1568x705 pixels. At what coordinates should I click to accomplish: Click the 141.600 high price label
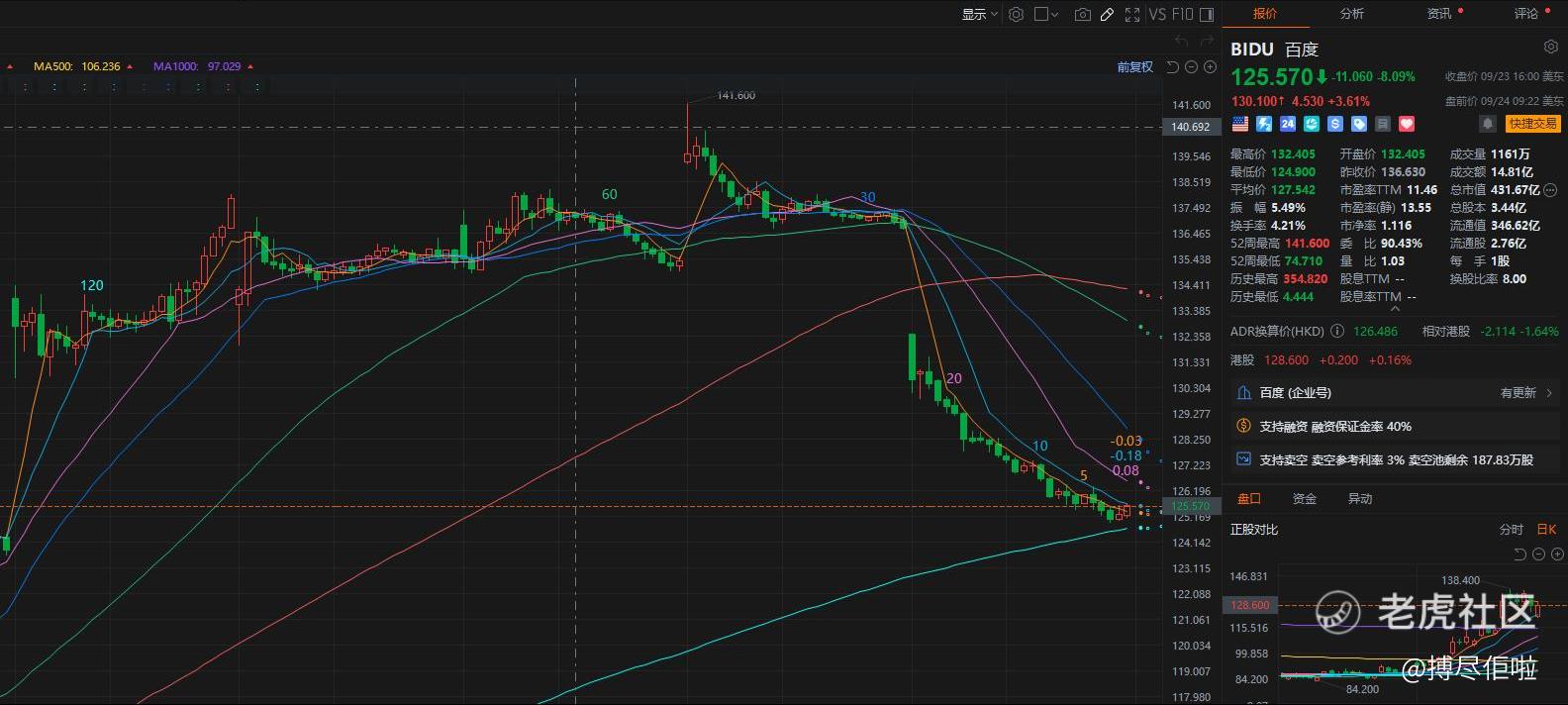[x=735, y=95]
